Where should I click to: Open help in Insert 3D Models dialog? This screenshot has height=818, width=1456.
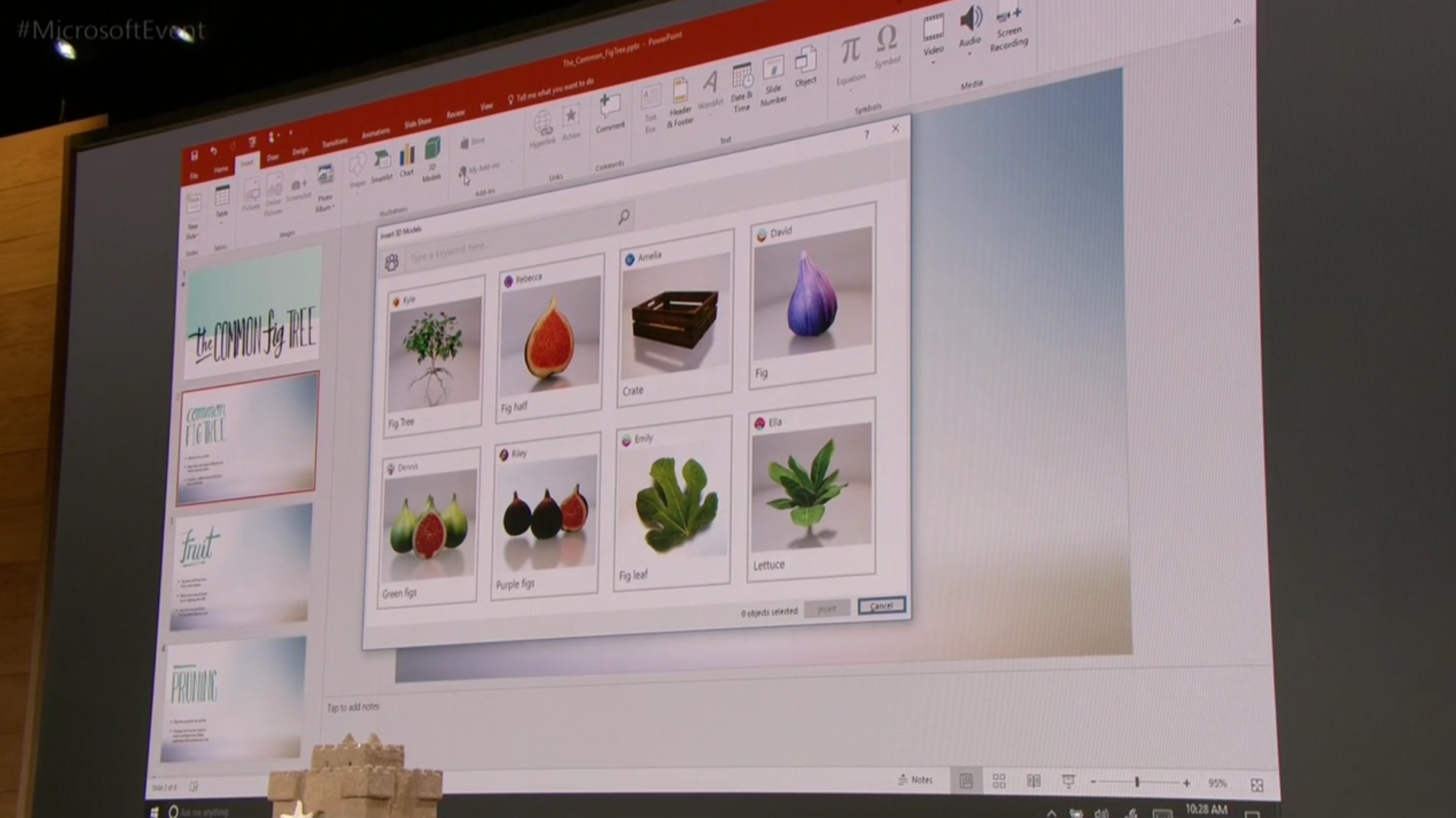(x=867, y=135)
